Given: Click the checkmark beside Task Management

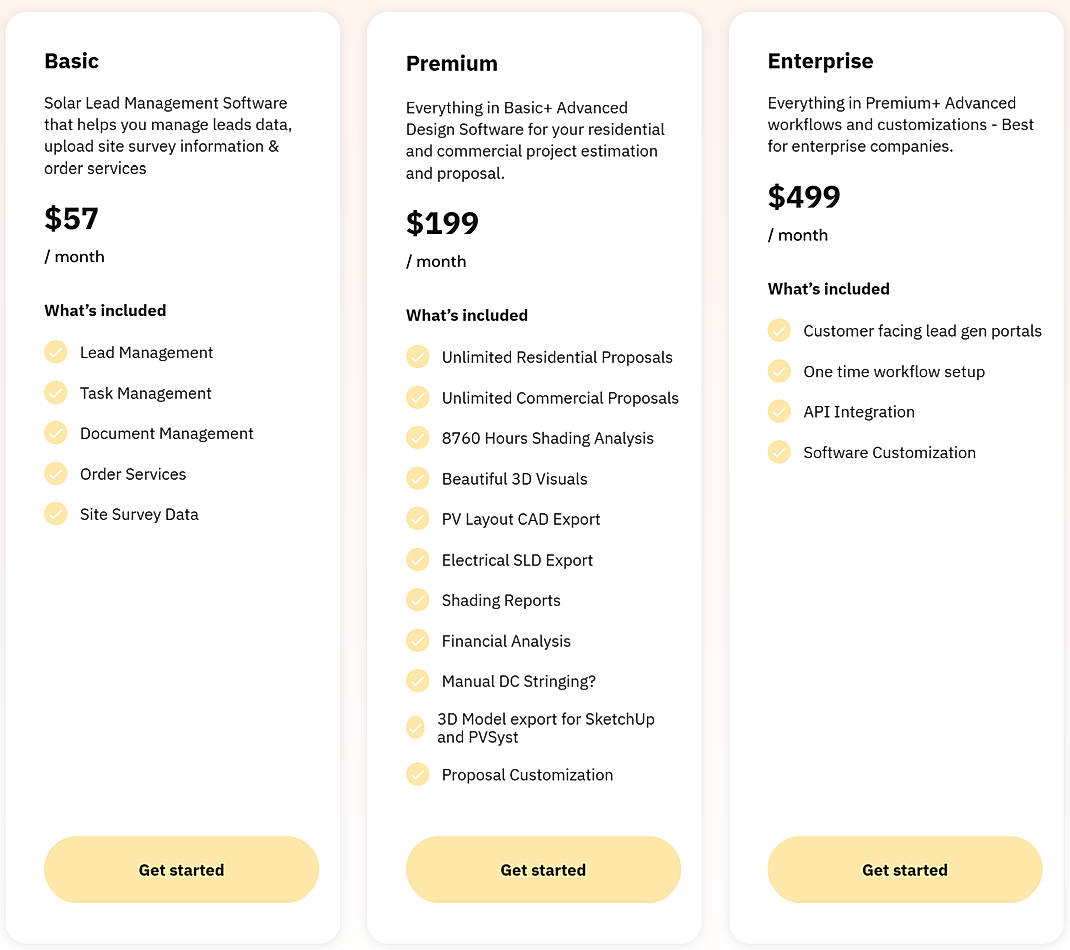Looking at the screenshot, I should [x=56, y=393].
